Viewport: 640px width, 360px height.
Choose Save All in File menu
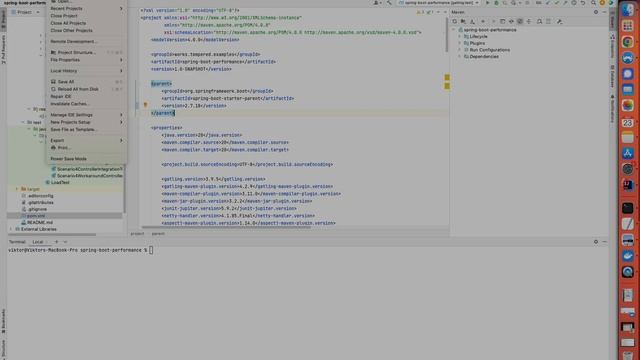pos(86,82)
